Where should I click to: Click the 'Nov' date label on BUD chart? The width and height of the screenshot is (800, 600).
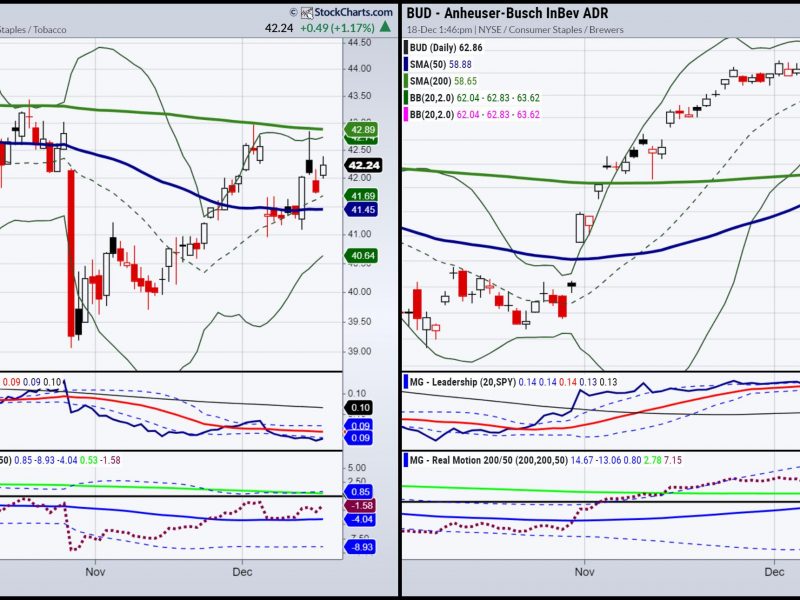point(584,572)
